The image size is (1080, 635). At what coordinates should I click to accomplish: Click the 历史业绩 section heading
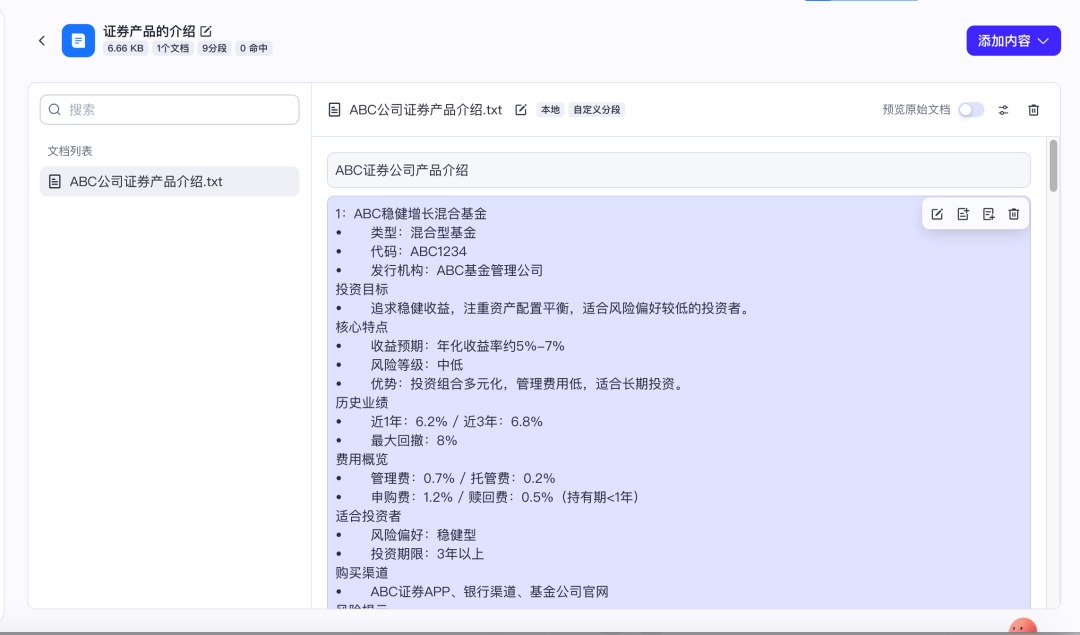362,403
